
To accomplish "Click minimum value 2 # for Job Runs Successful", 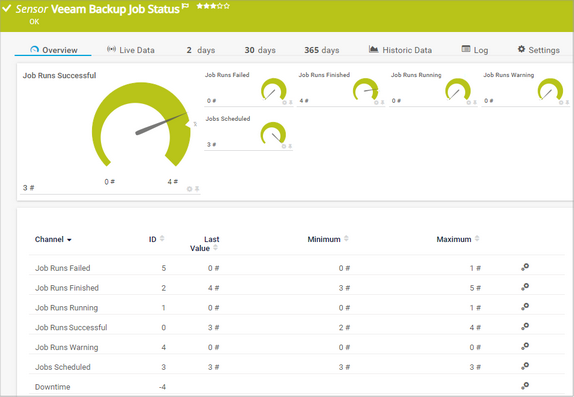I will click(344, 327).
